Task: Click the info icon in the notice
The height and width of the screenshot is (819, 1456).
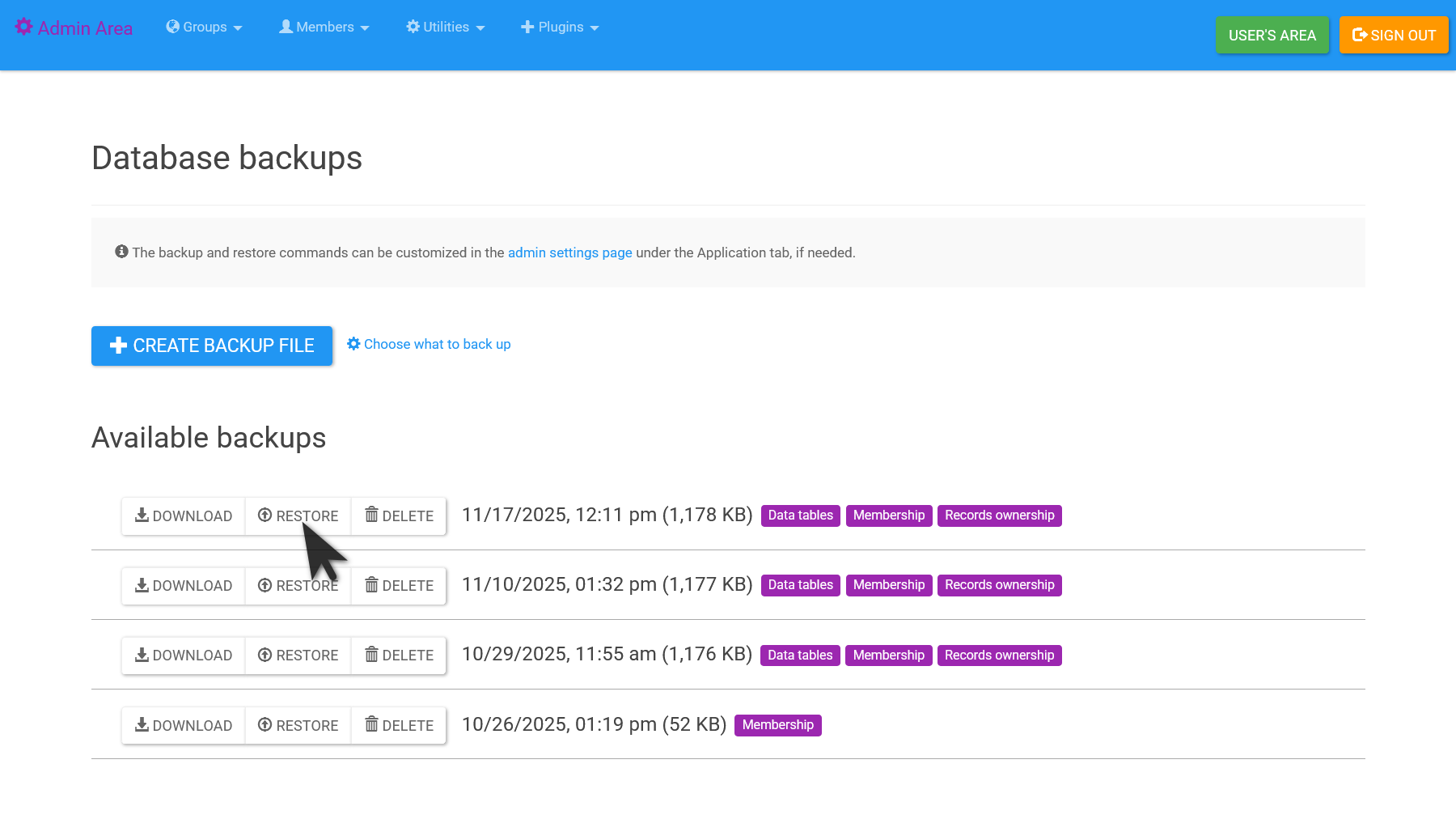Action: pos(121,252)
